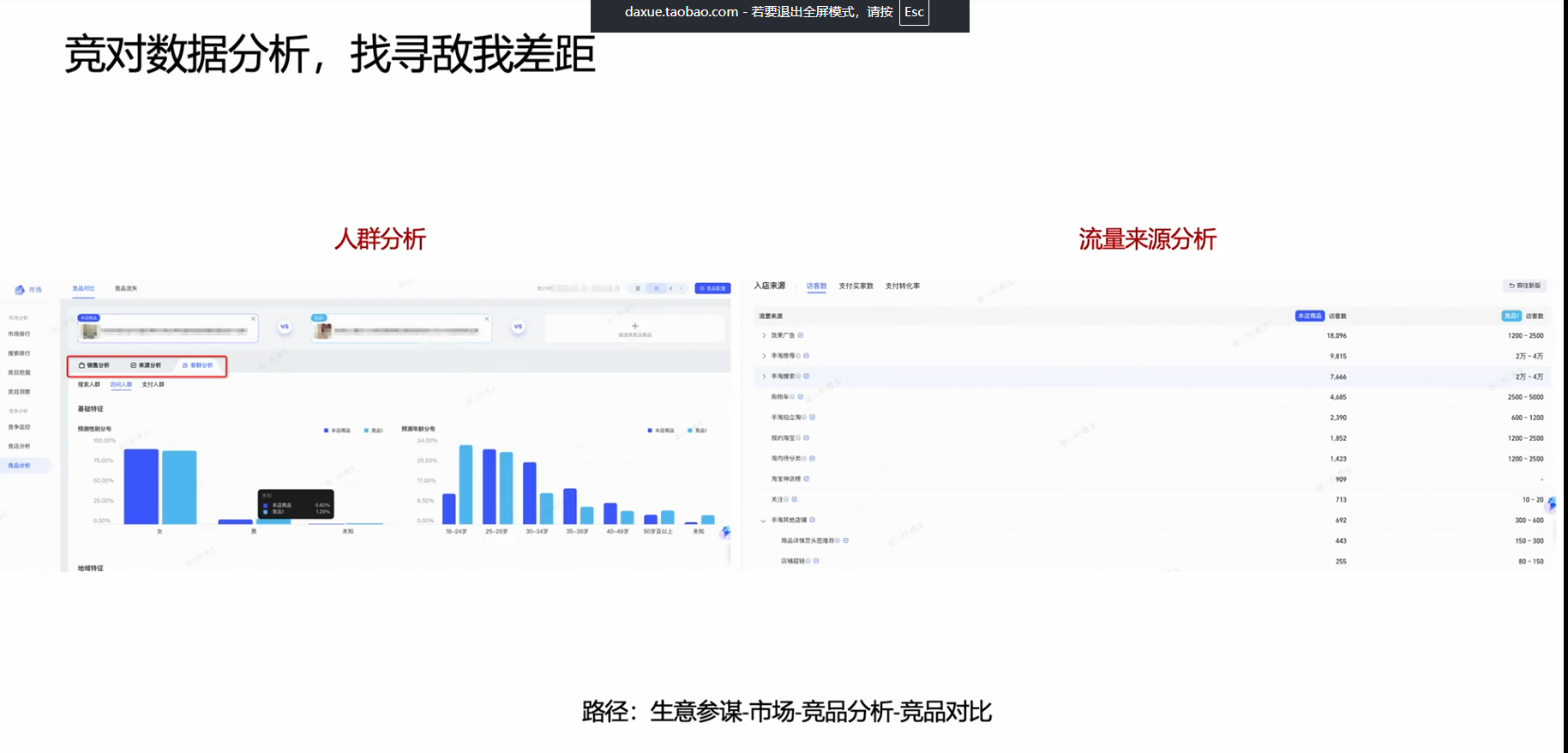Click visitor count 18,096
The width and height of the screenshot is (1568, 753).
1337,336
